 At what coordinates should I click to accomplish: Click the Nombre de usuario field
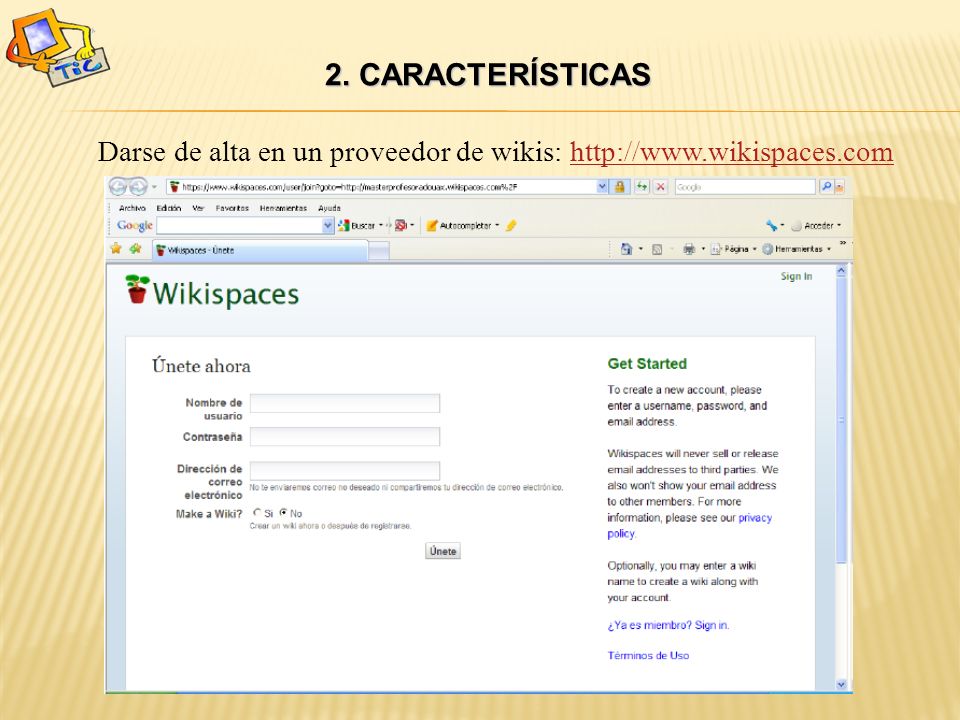pos(345,403)
